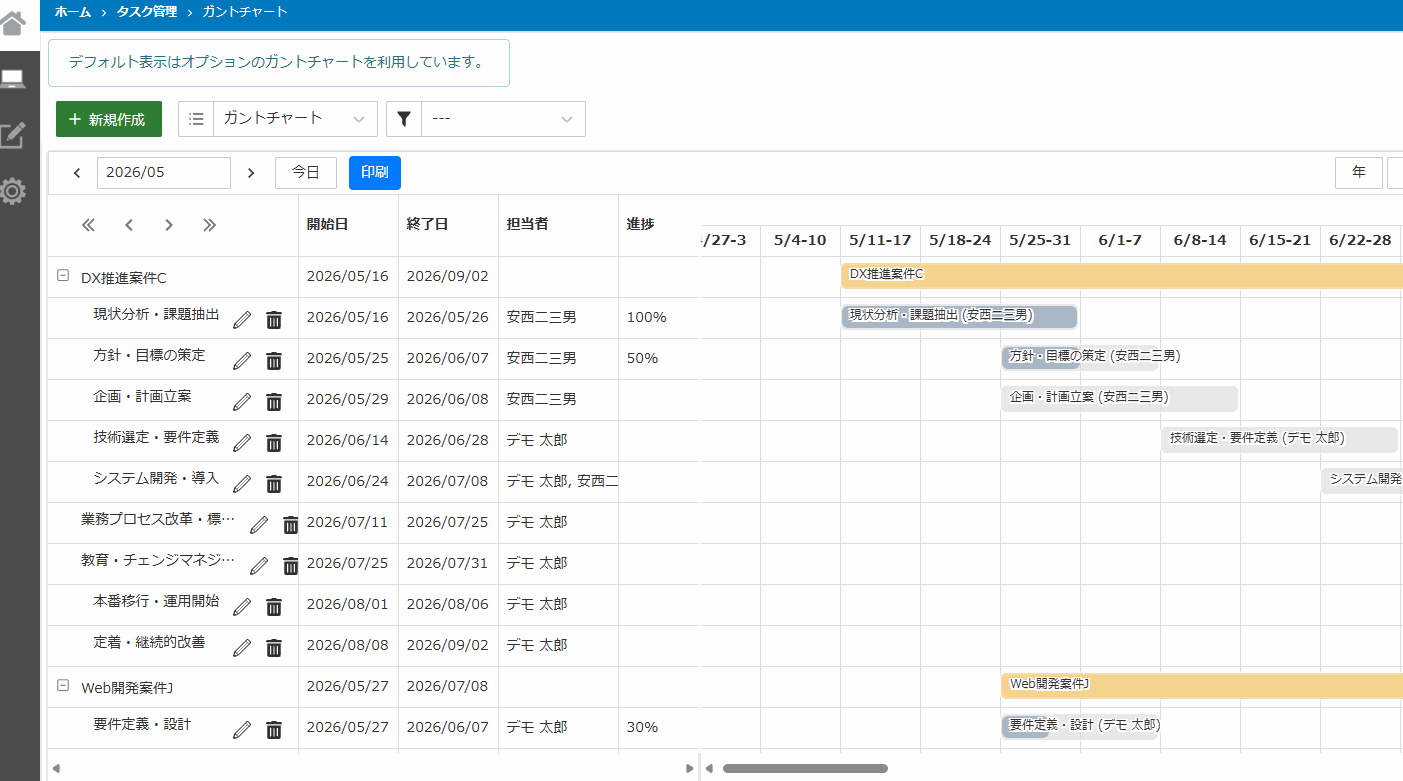Open the filter dropdown showing ---
The height and width of the screenshot is (781, 1403).
(x=486, y=119)
